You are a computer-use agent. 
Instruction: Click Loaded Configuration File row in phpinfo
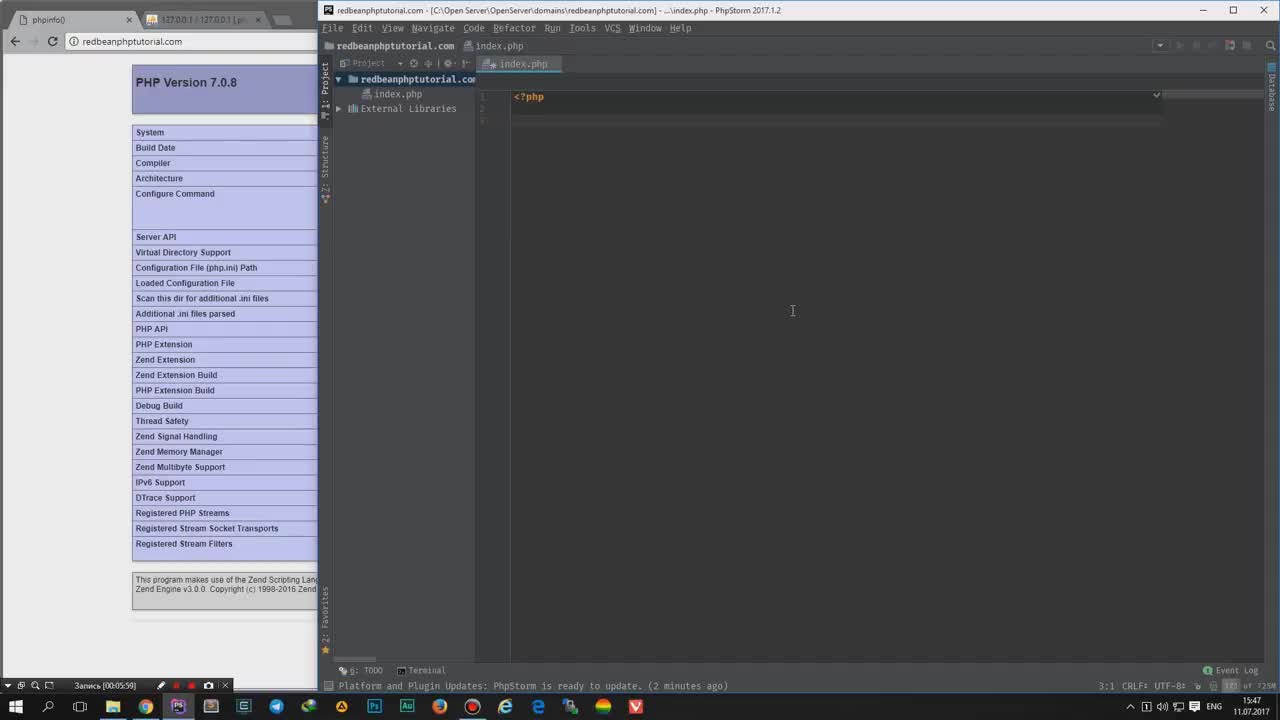224,283
